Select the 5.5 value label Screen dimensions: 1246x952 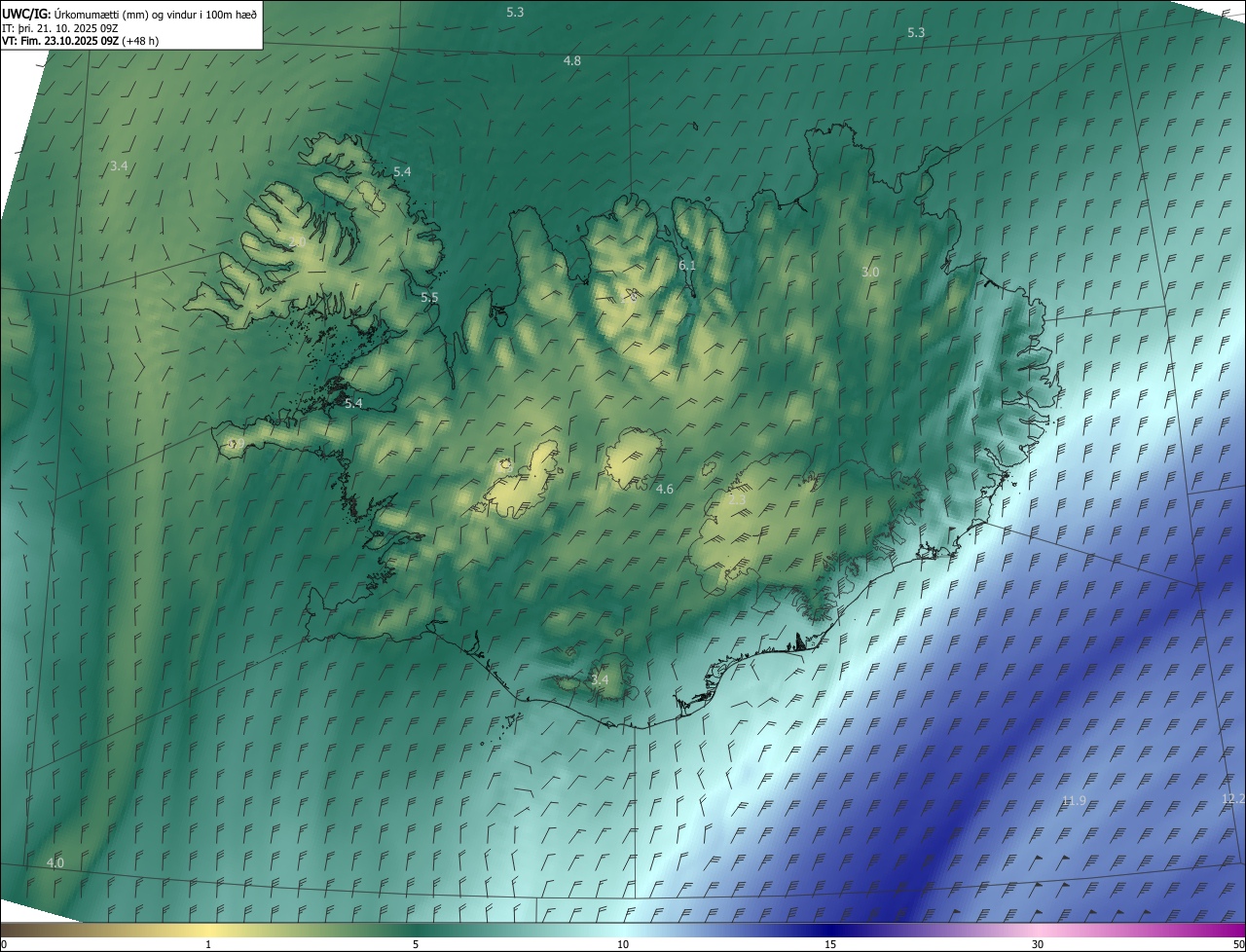pyautogui.click(x=429, y=298)
